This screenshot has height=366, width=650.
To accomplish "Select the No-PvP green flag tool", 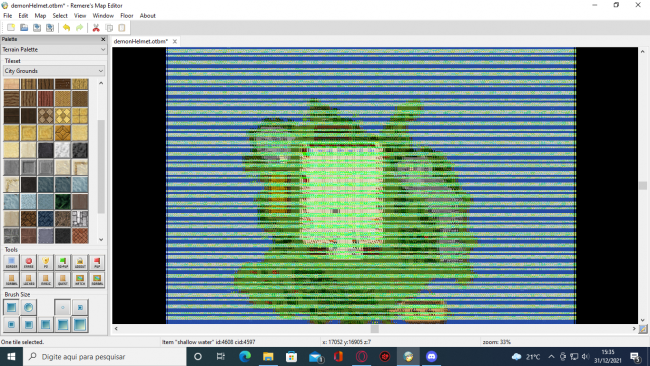I will pos(63,262).
